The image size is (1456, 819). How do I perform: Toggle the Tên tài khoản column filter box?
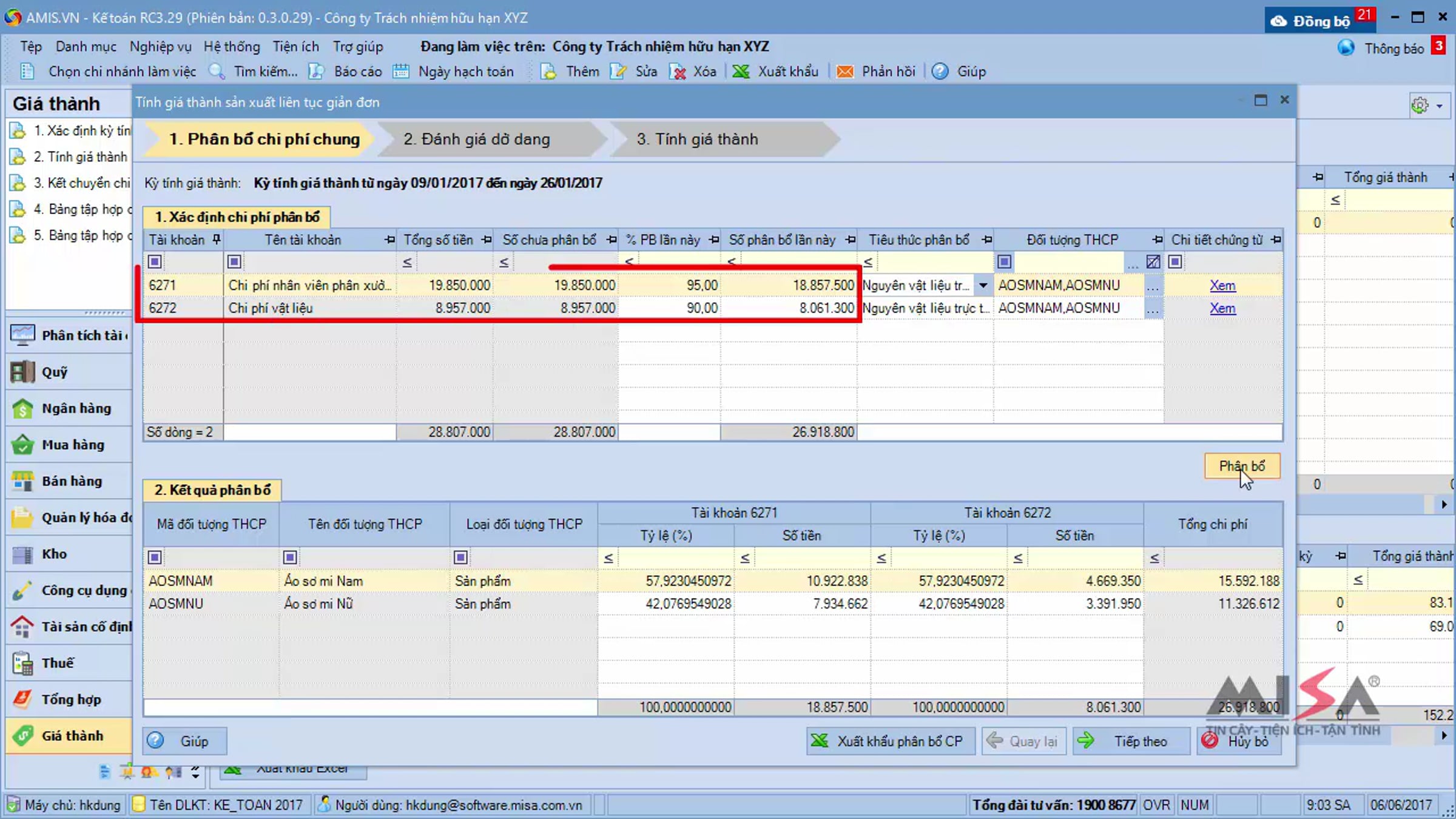234,261
